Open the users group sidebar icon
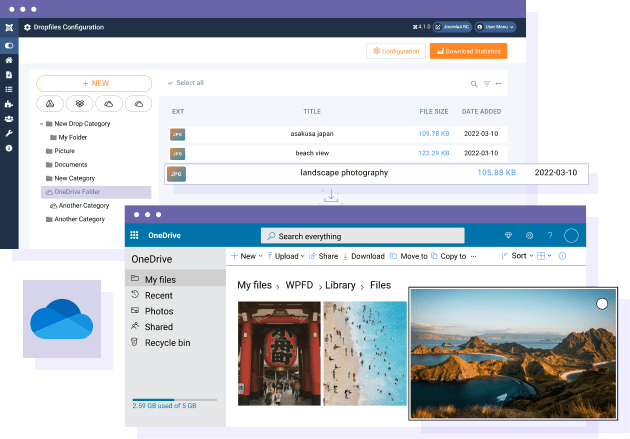The width and height of the screenshot is (630, 439). tap(9, 119)
